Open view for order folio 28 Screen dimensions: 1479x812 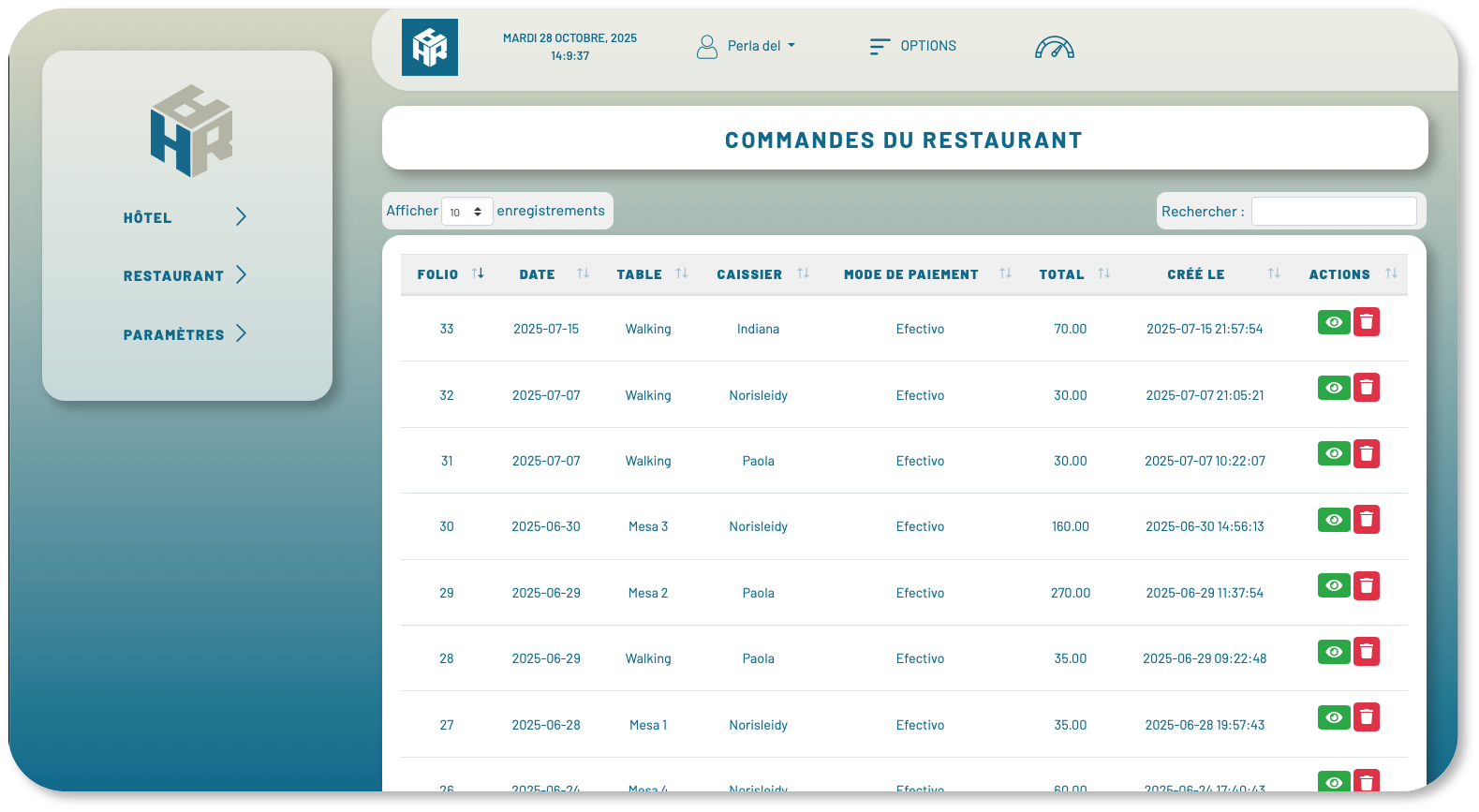click(1333, 652)
